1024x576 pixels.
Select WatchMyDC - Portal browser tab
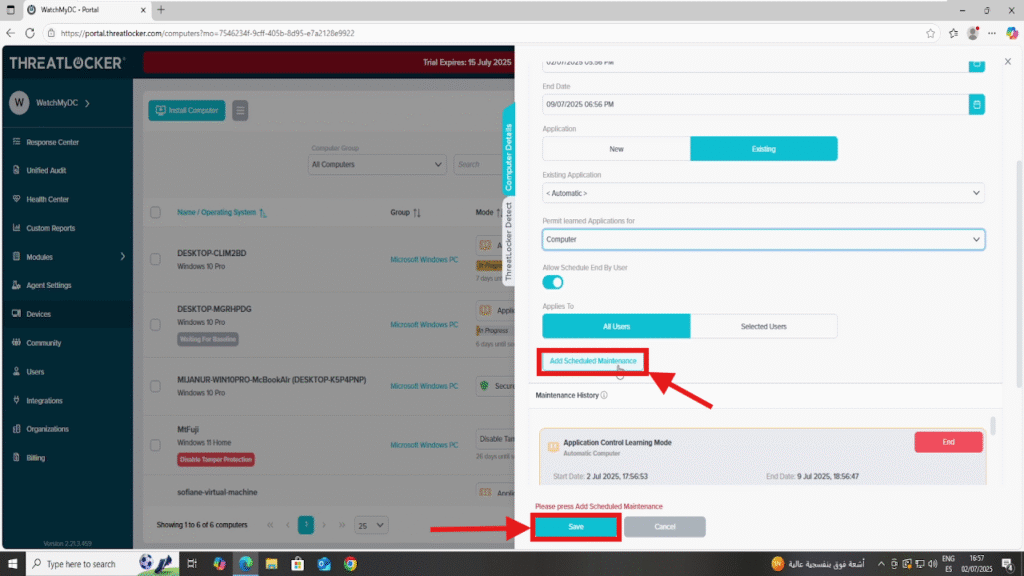tap(85, 10)
